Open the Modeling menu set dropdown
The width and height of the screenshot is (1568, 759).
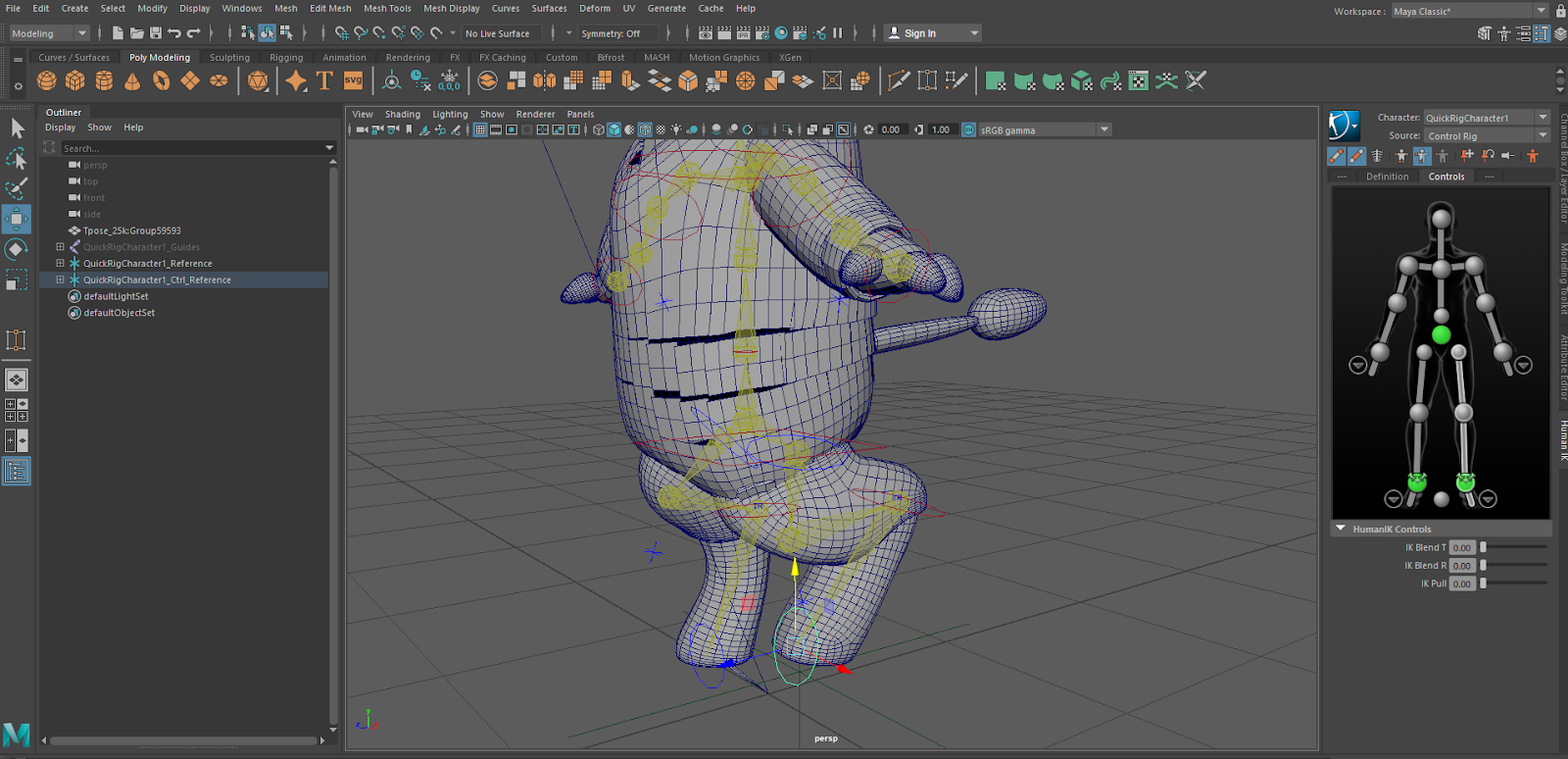[x=49, y=33]
